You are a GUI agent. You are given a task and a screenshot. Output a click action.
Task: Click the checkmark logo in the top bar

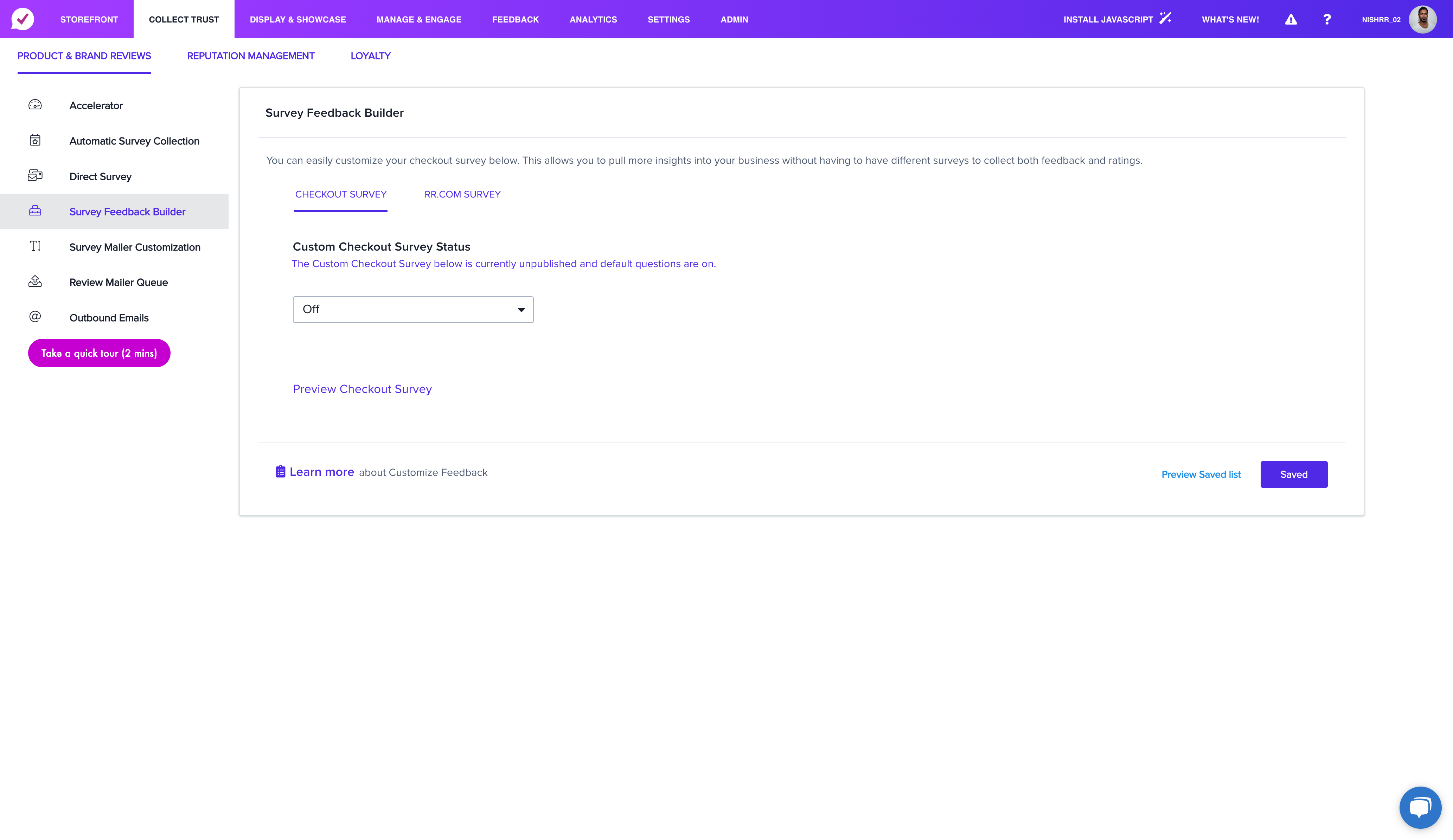pos(23,19)
